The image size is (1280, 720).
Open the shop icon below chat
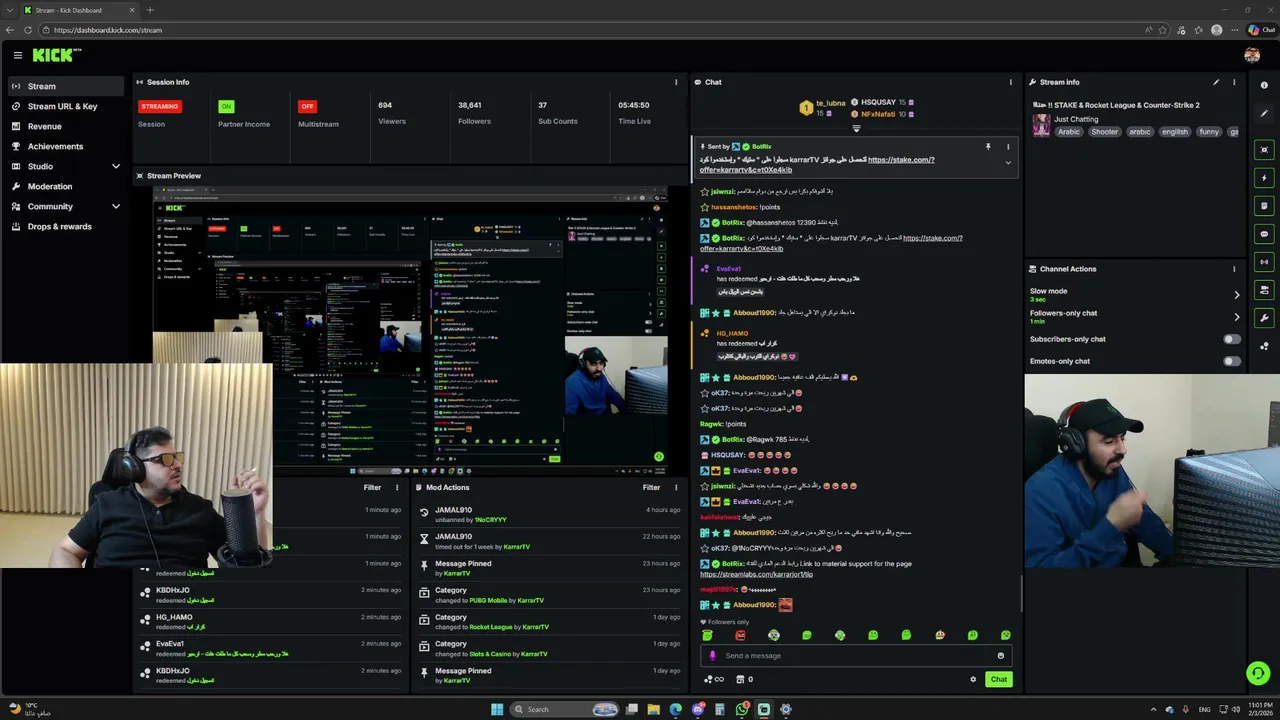pos(740,680)
